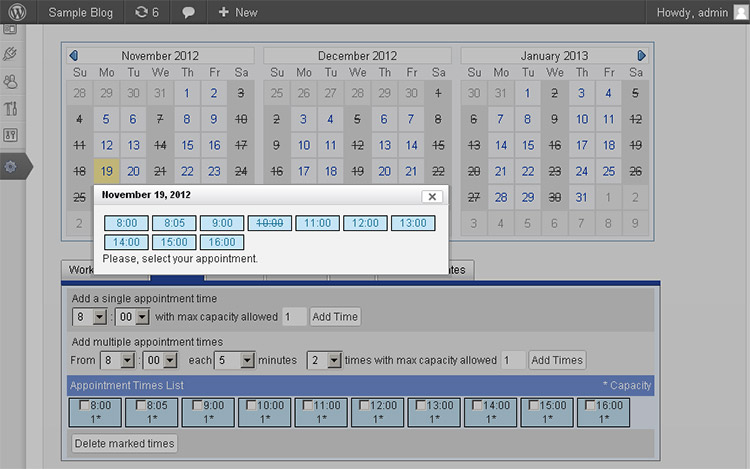Tick the 14:00 appointment checkbox
Image resolution: width=750 pixels, height=469 pixels.
click(477, 405)
